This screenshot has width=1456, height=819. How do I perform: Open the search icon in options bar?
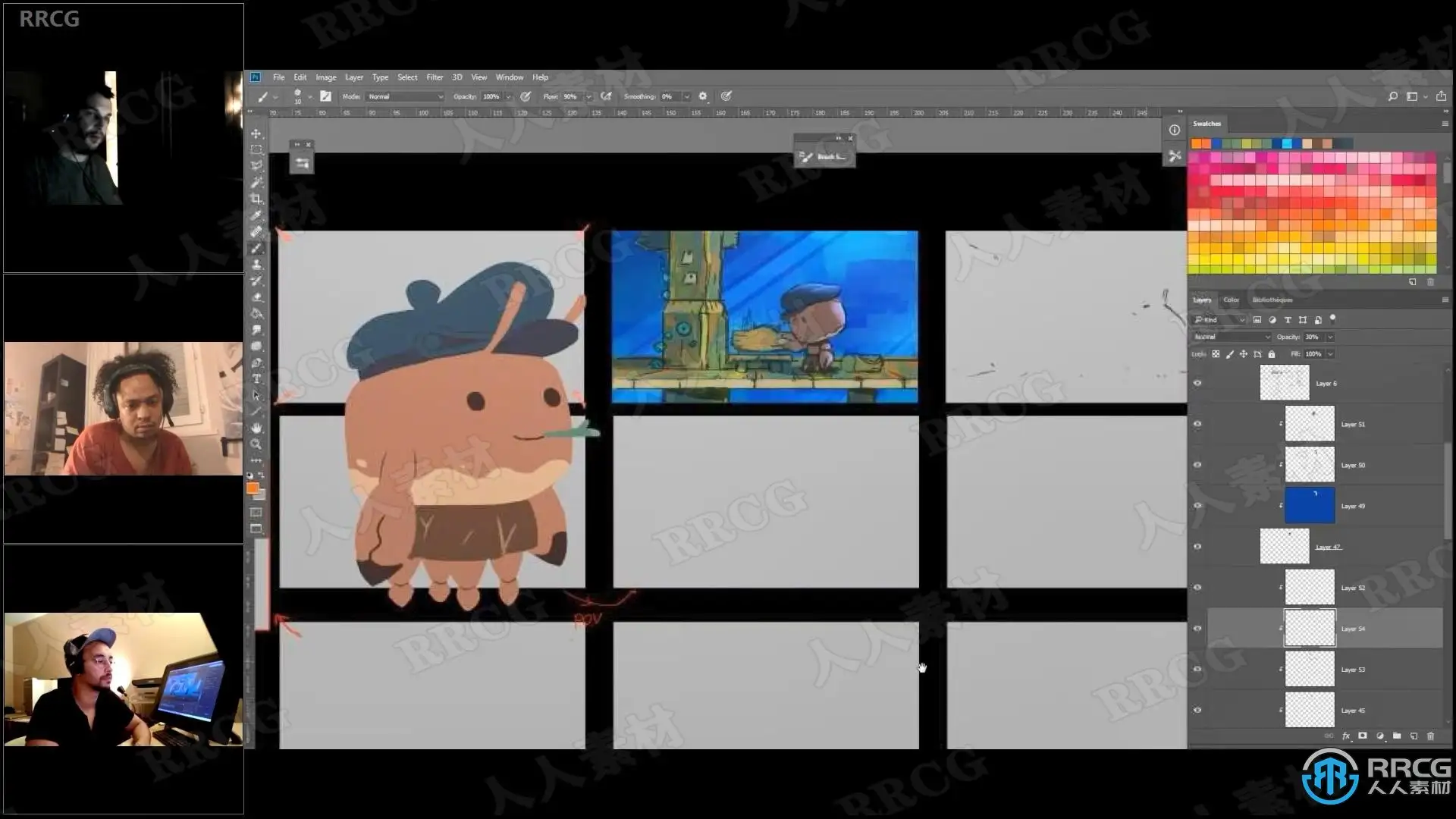[x=1392, y=96]
